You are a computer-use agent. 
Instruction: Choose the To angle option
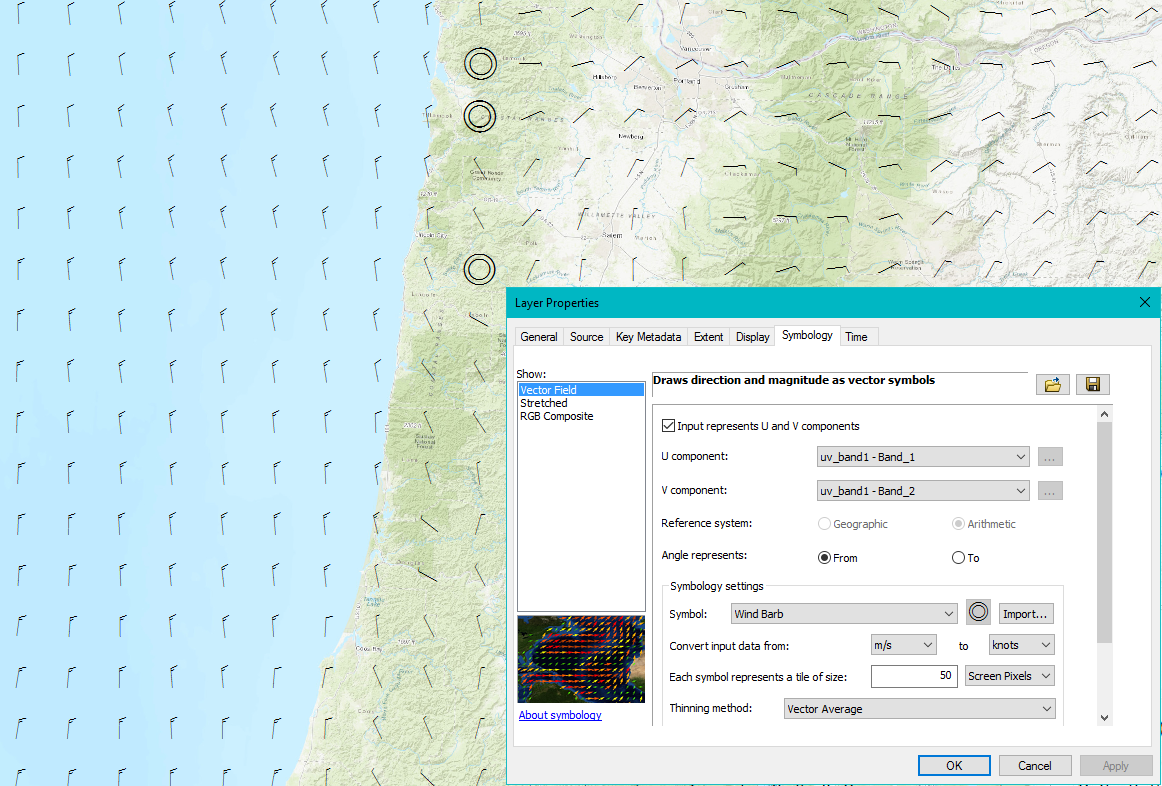click(958, 558)
